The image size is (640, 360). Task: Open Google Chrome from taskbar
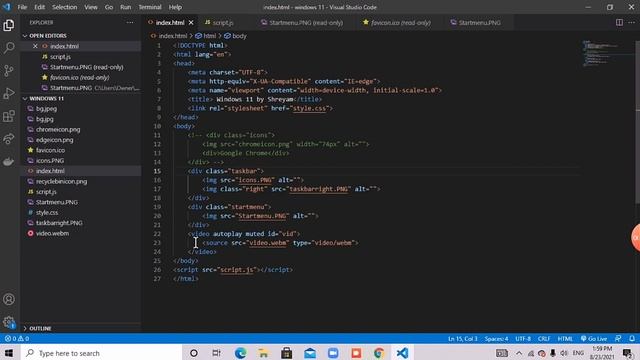pos(379,353)
